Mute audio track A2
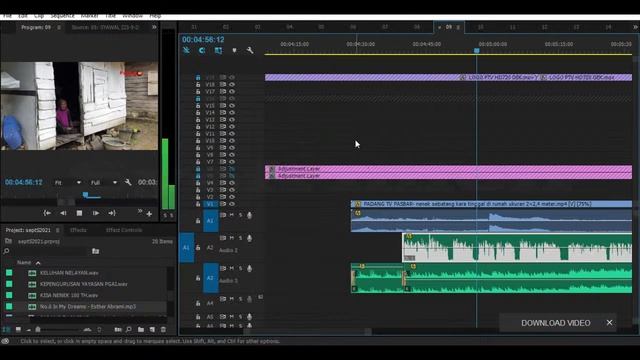Viewport: 640px width, 360px height. (232, 238)
